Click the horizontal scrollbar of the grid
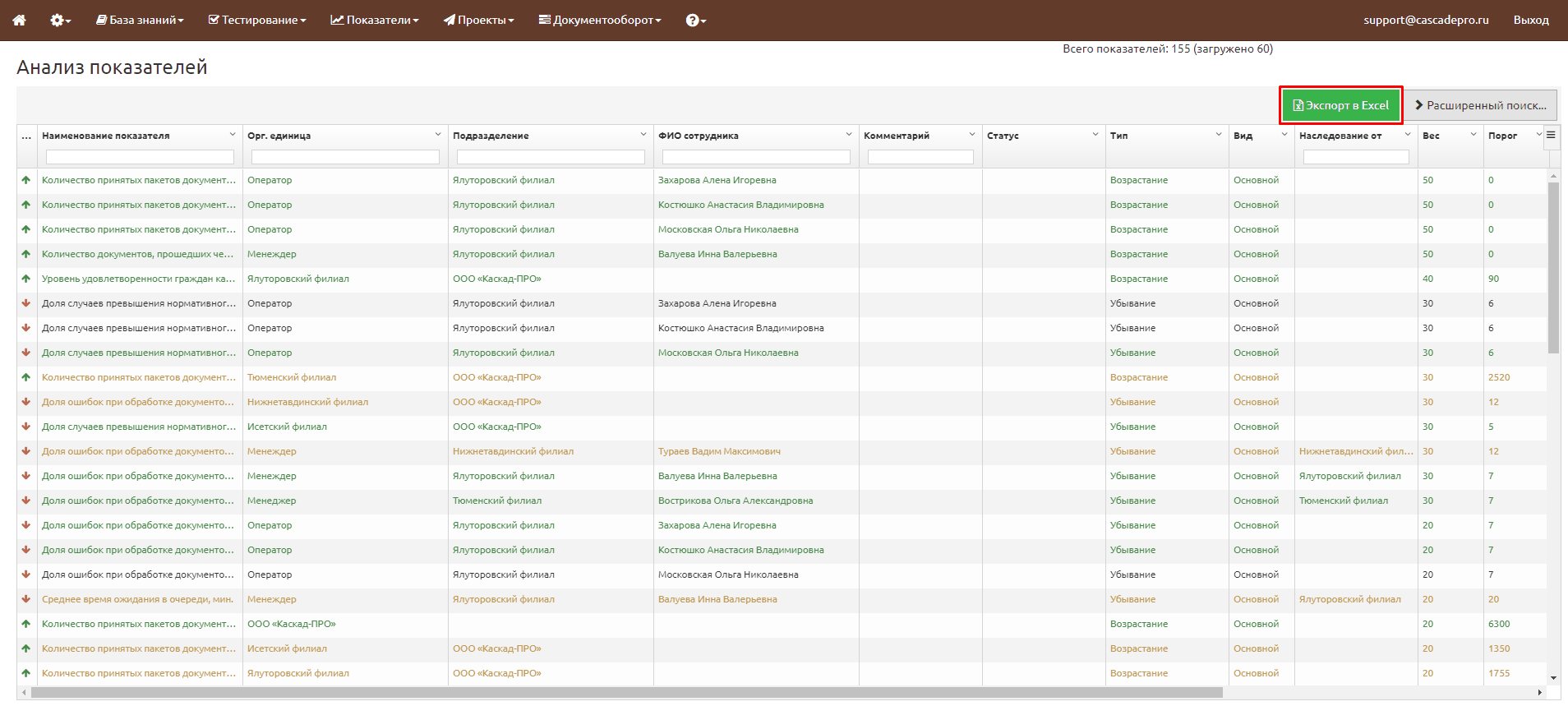1568x706 pixels. tap(626, 693)
